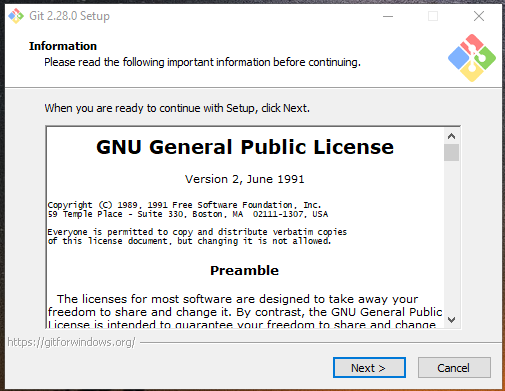Minimize the Git Setup window

click(388, 16)
